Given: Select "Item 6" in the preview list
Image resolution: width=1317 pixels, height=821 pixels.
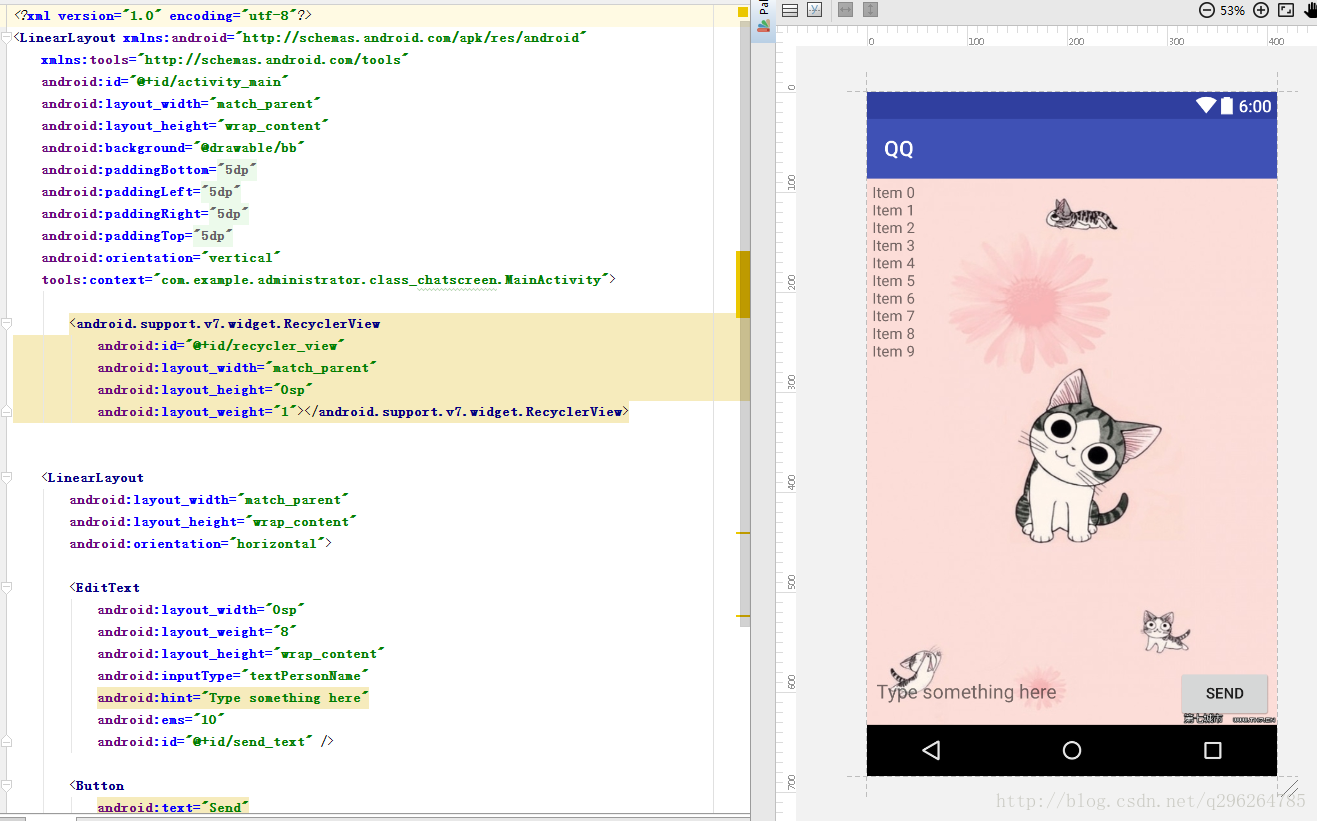Looking at the screenshot, I should 893,299.
